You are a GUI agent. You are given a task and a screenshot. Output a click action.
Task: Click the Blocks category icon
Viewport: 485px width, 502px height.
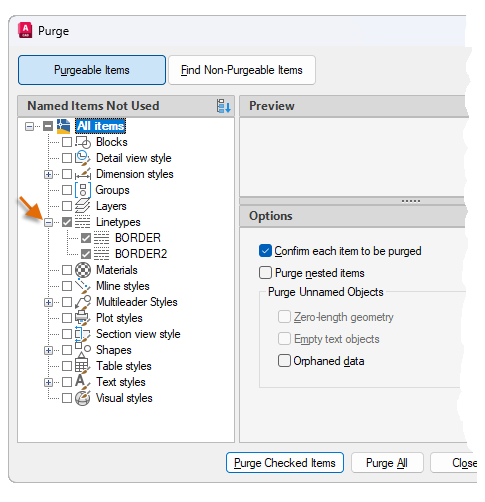(x=83, y=142)
